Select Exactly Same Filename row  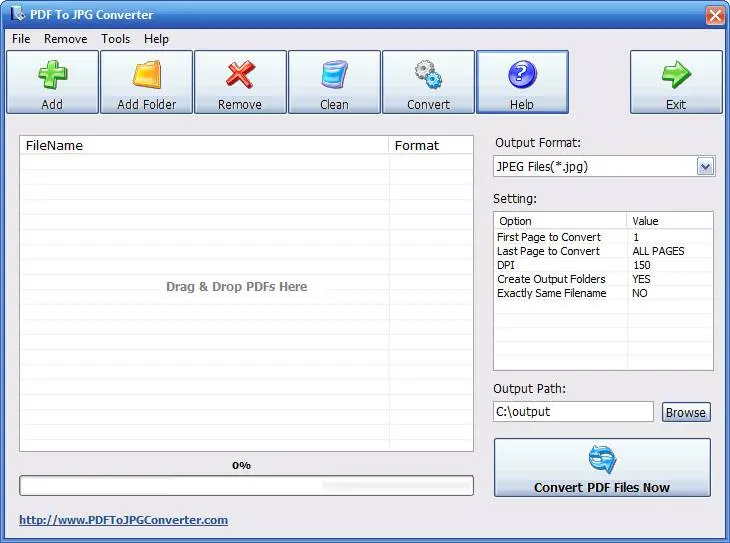tap(603, 293)
